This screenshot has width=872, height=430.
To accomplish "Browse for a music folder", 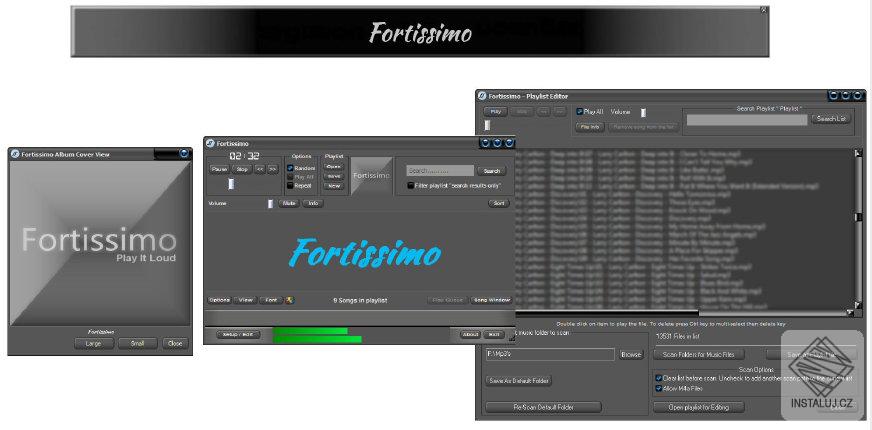I will coord(631,354).
